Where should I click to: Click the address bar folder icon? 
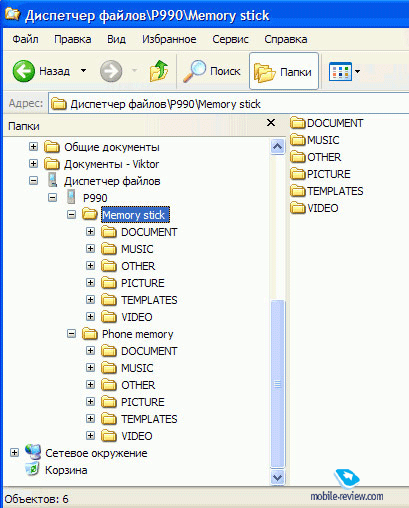click(x=59, y=104)
